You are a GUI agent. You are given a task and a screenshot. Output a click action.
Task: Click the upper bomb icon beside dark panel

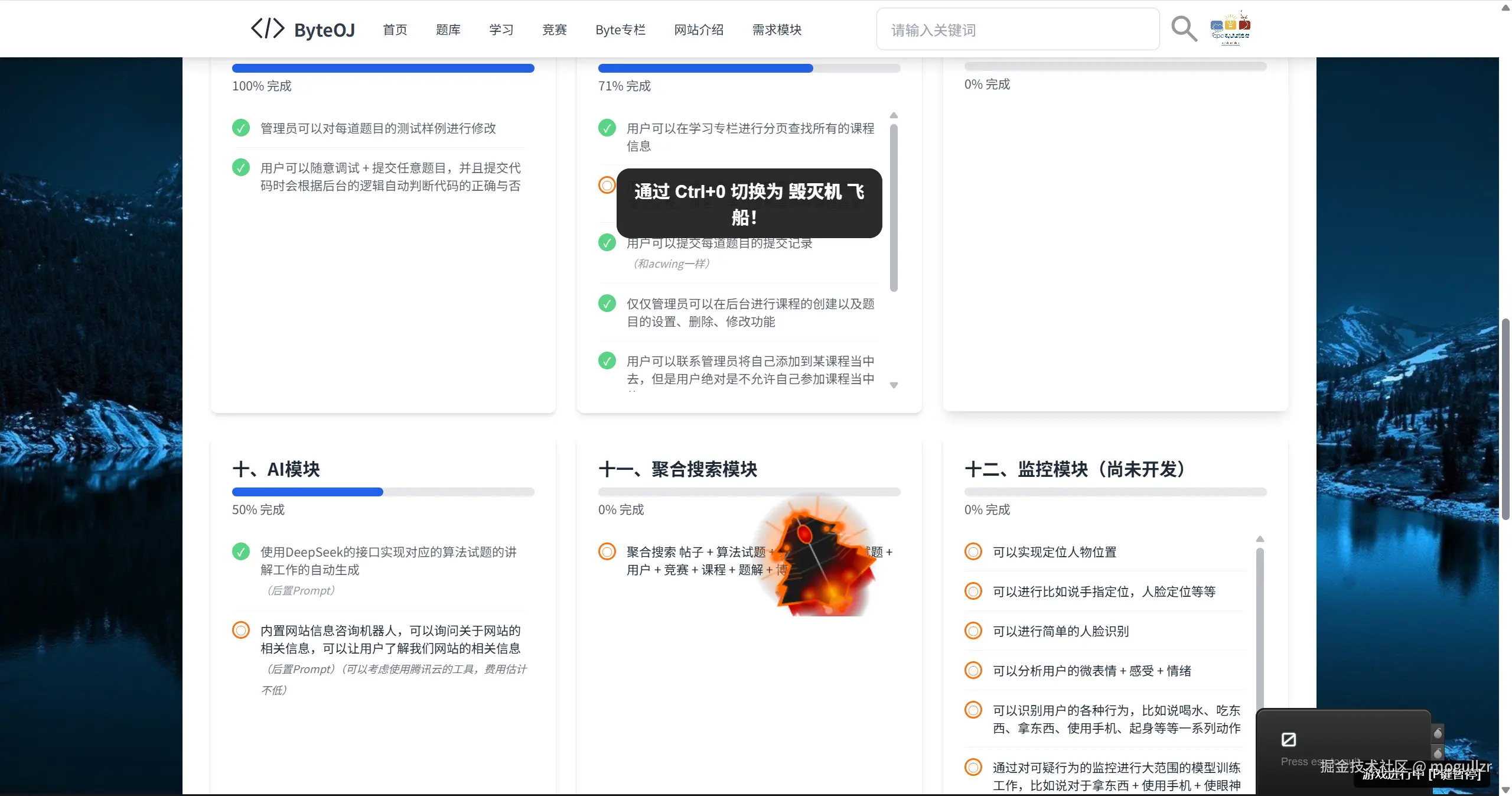1438,733
